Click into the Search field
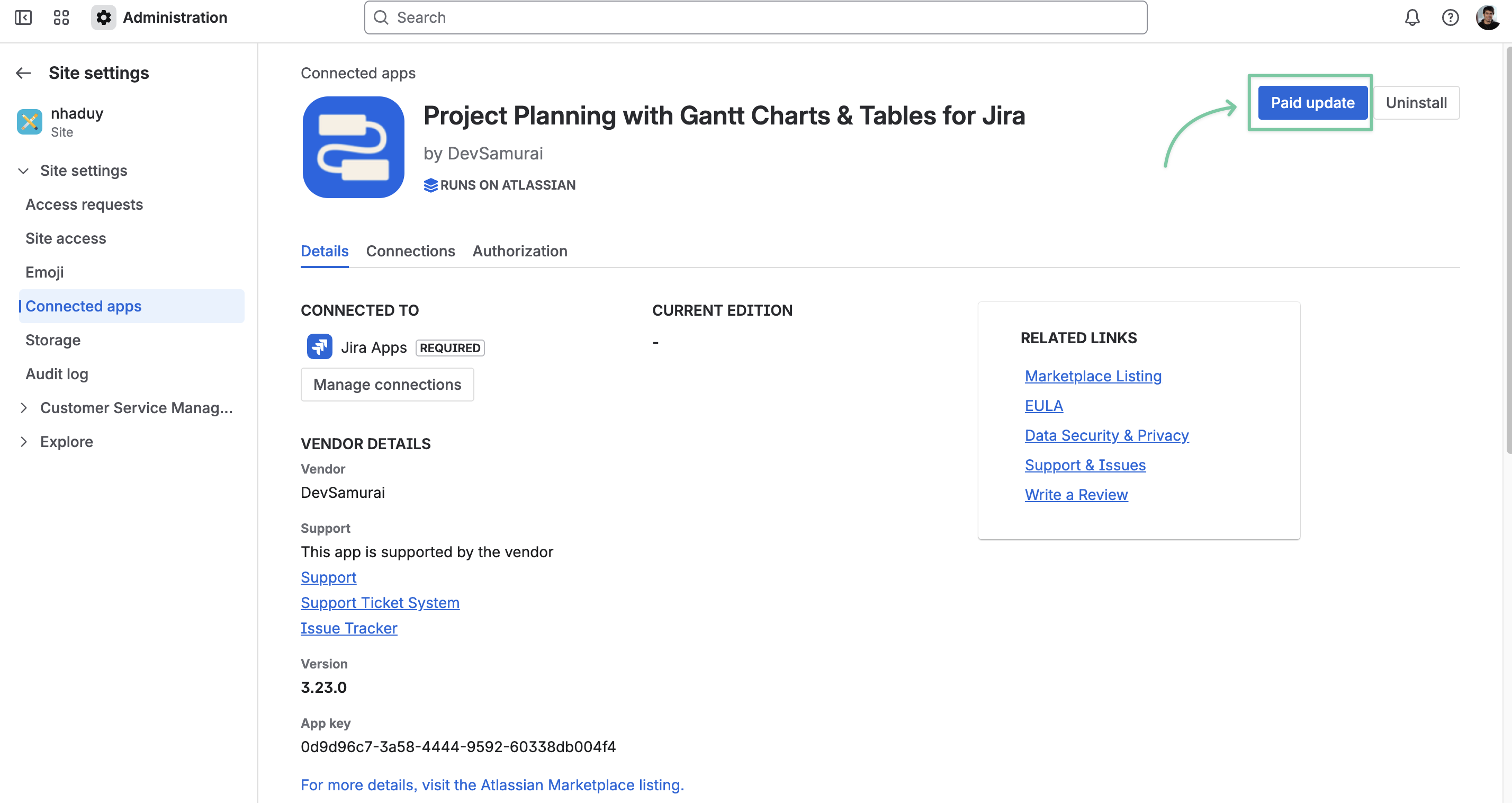 tap(755, 17)
